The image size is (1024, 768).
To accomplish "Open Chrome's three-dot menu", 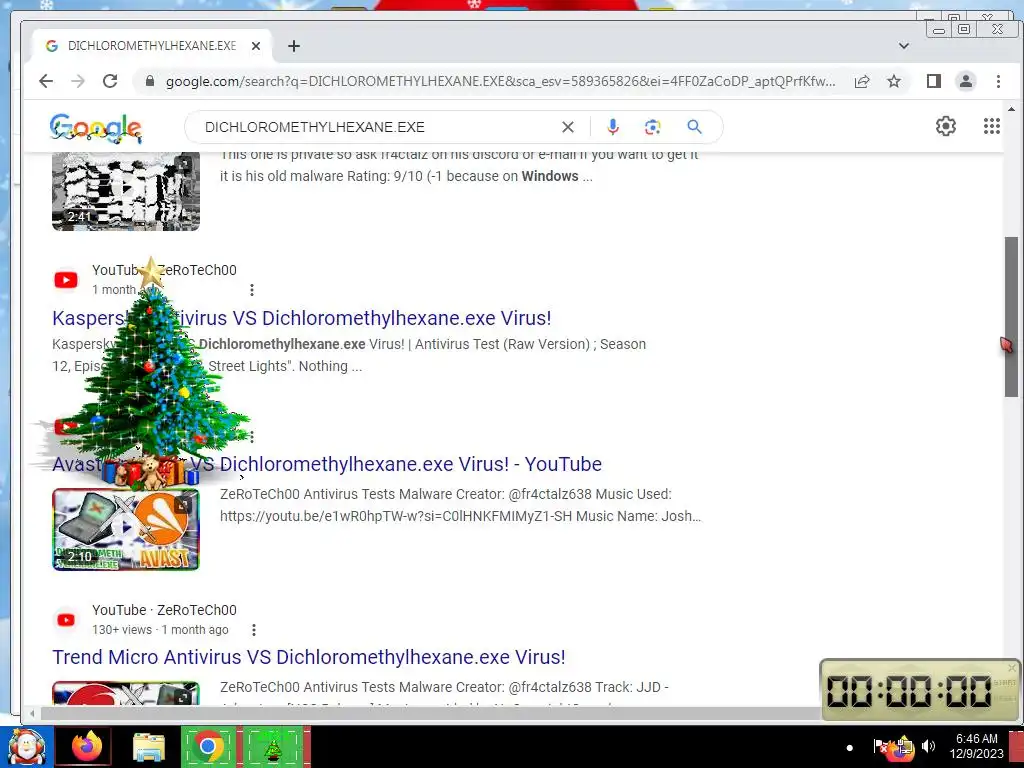I will click(998, 81).
